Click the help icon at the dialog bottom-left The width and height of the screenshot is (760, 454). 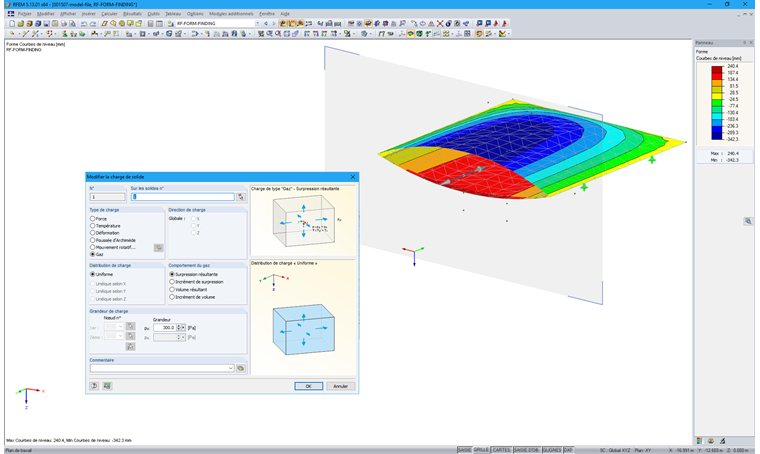pyautogui.click(x=94, y=386)
